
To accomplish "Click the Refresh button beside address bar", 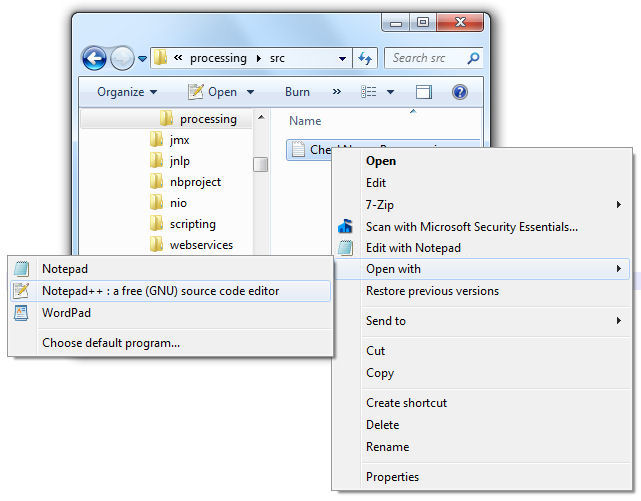I will pyautogui.click(x=365, y=58).
